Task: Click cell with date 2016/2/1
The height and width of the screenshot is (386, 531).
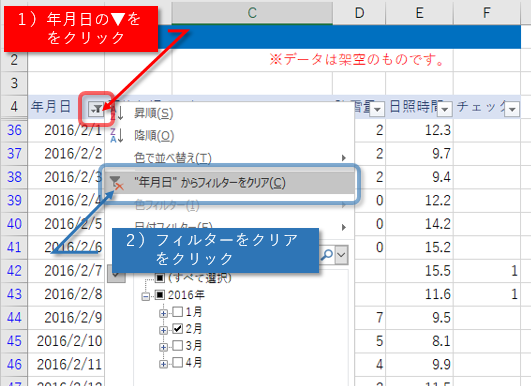Action: coord(66,130)
